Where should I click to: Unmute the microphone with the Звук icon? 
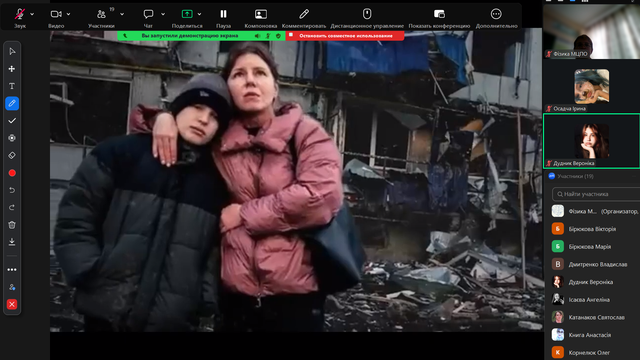point(20,14)
